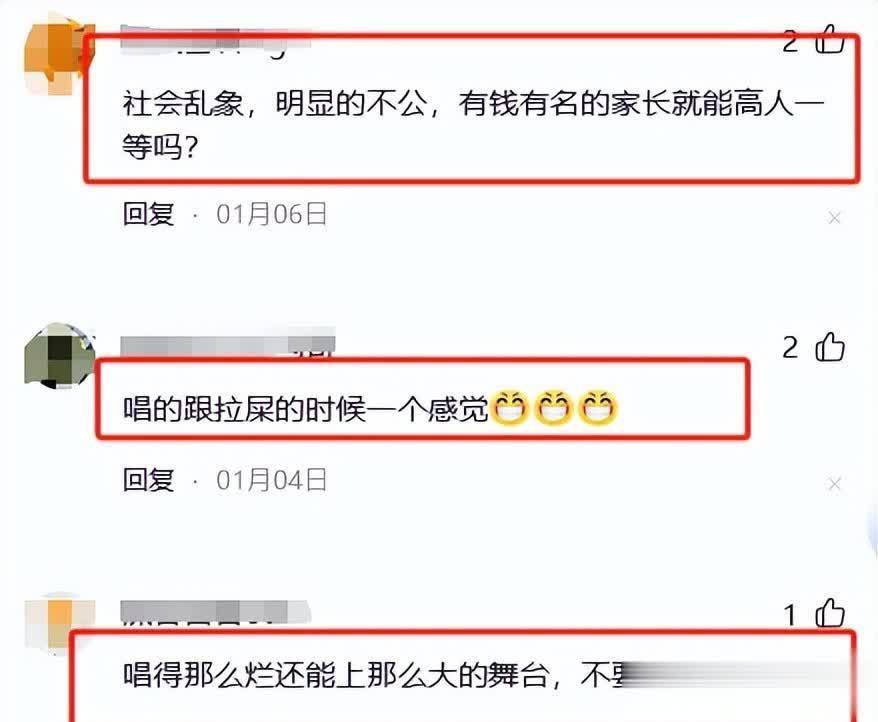The image size is (878, 722).
Task: Click the 01月06日 timestamp
Action: 272,214
